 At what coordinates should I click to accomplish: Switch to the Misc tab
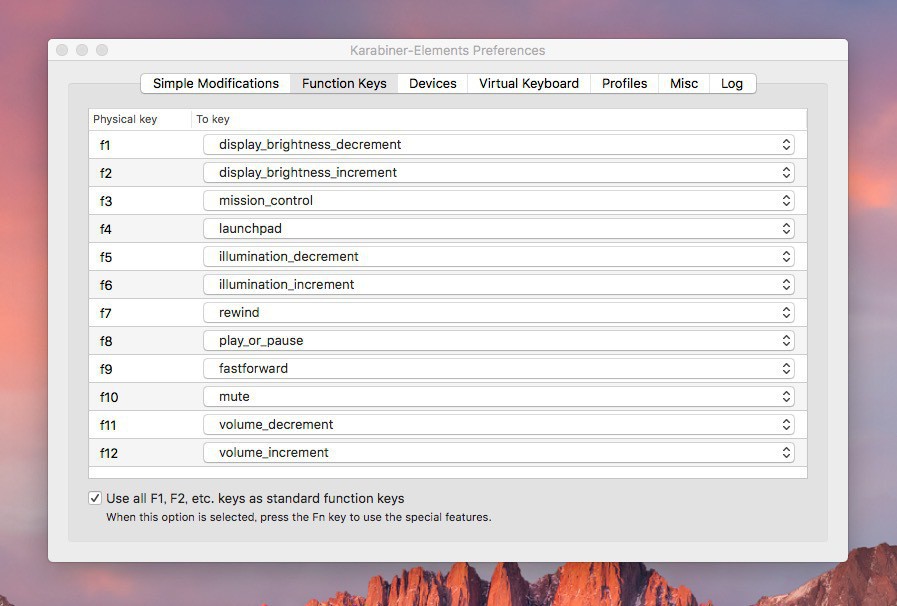click(684, 84)
